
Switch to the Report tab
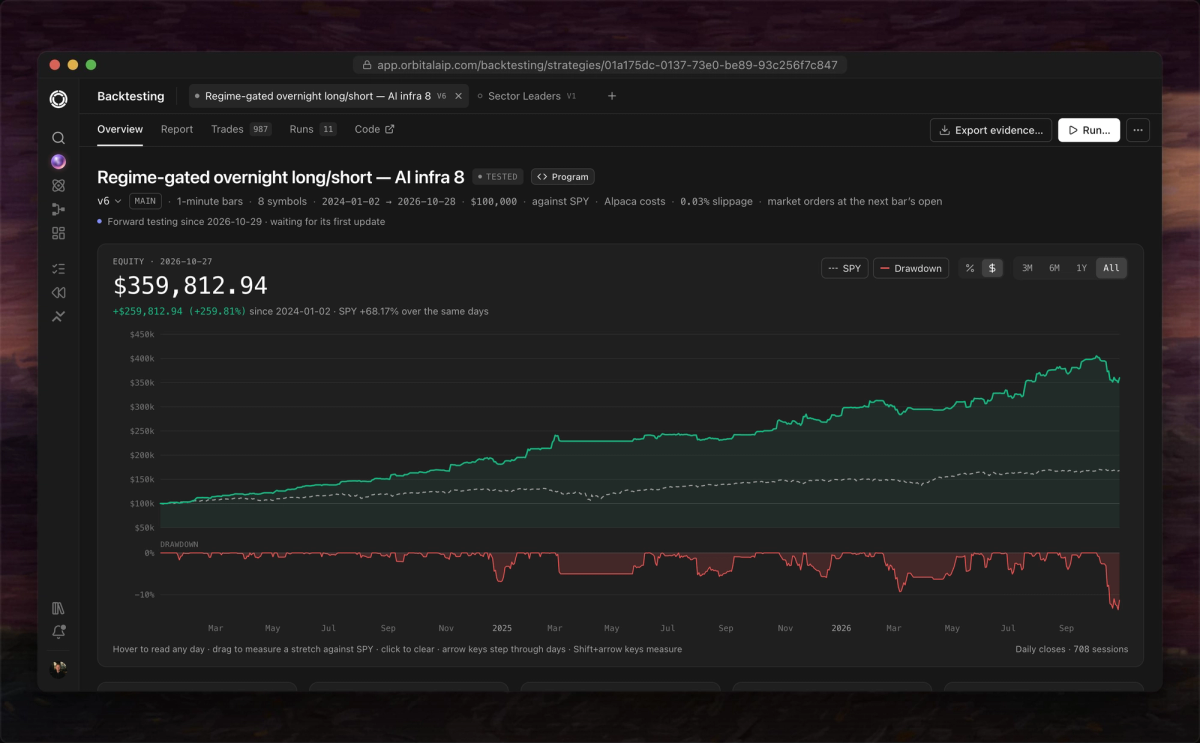177,129
